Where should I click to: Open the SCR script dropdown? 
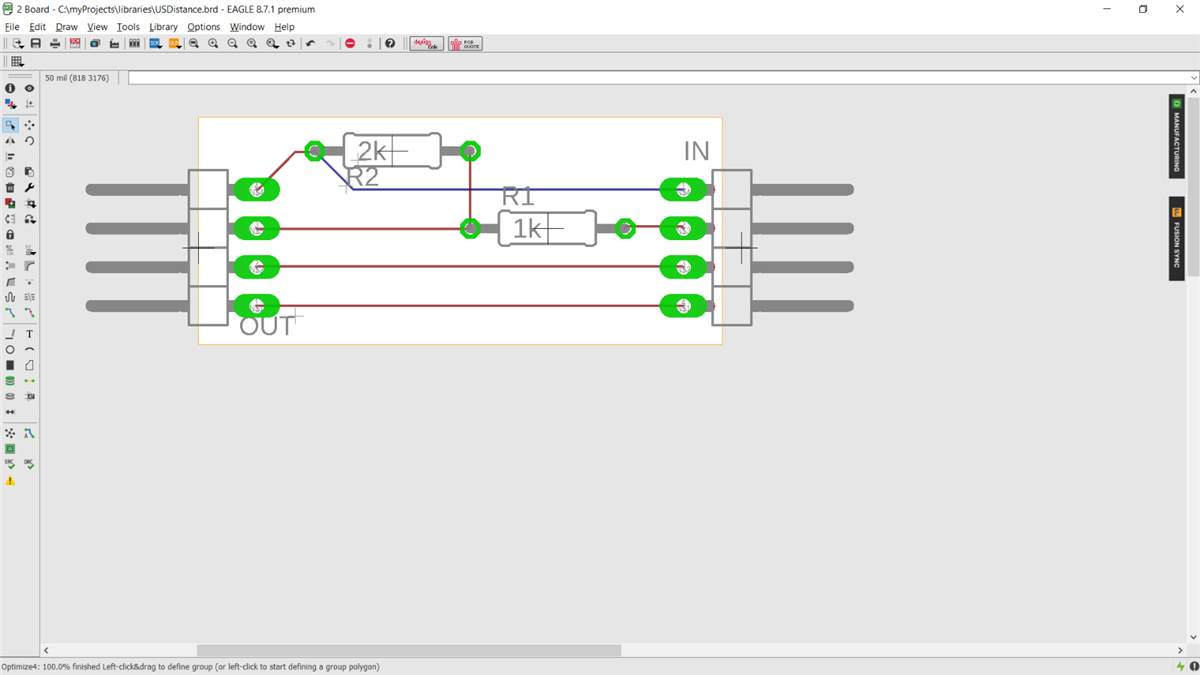point(155,44)
